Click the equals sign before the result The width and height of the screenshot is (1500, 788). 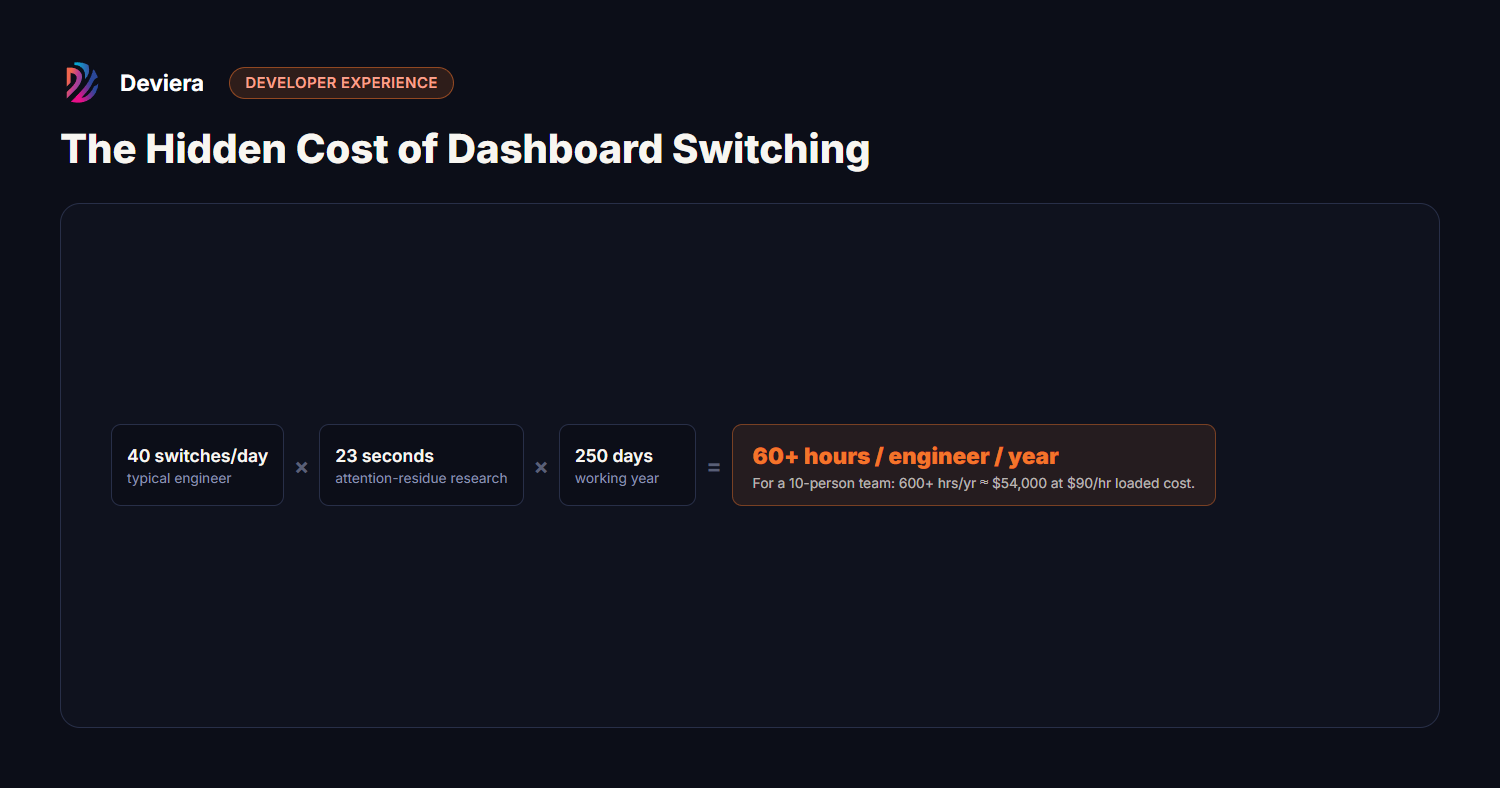(714, 467)
